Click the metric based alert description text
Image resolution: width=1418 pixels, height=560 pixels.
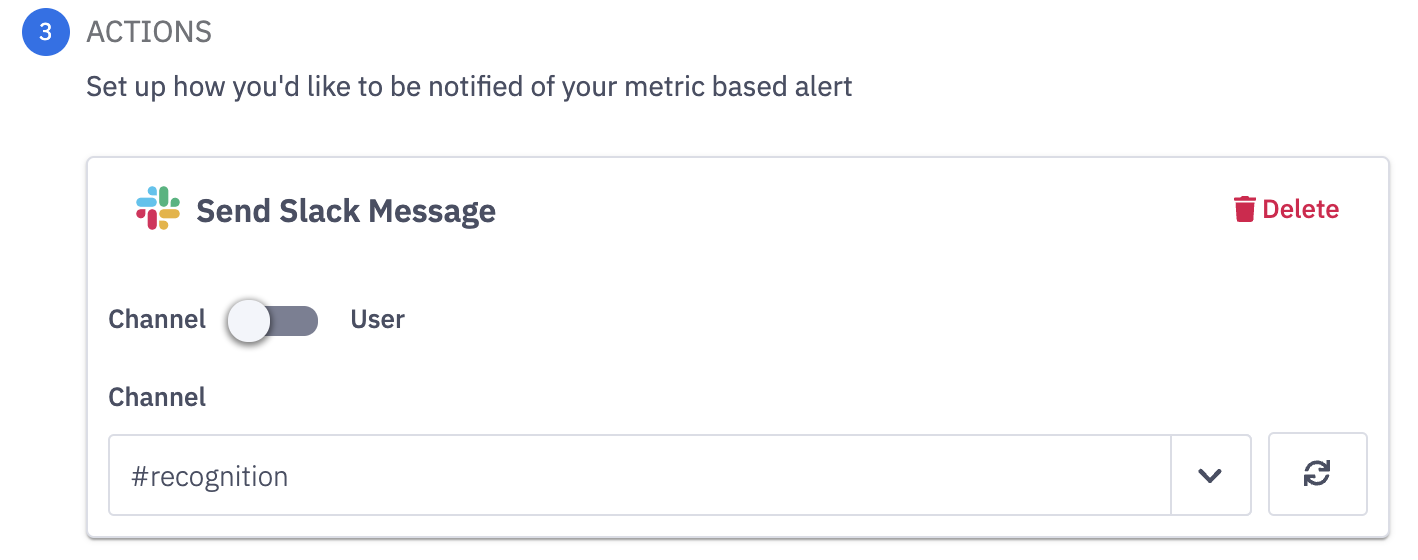(469, 86)
